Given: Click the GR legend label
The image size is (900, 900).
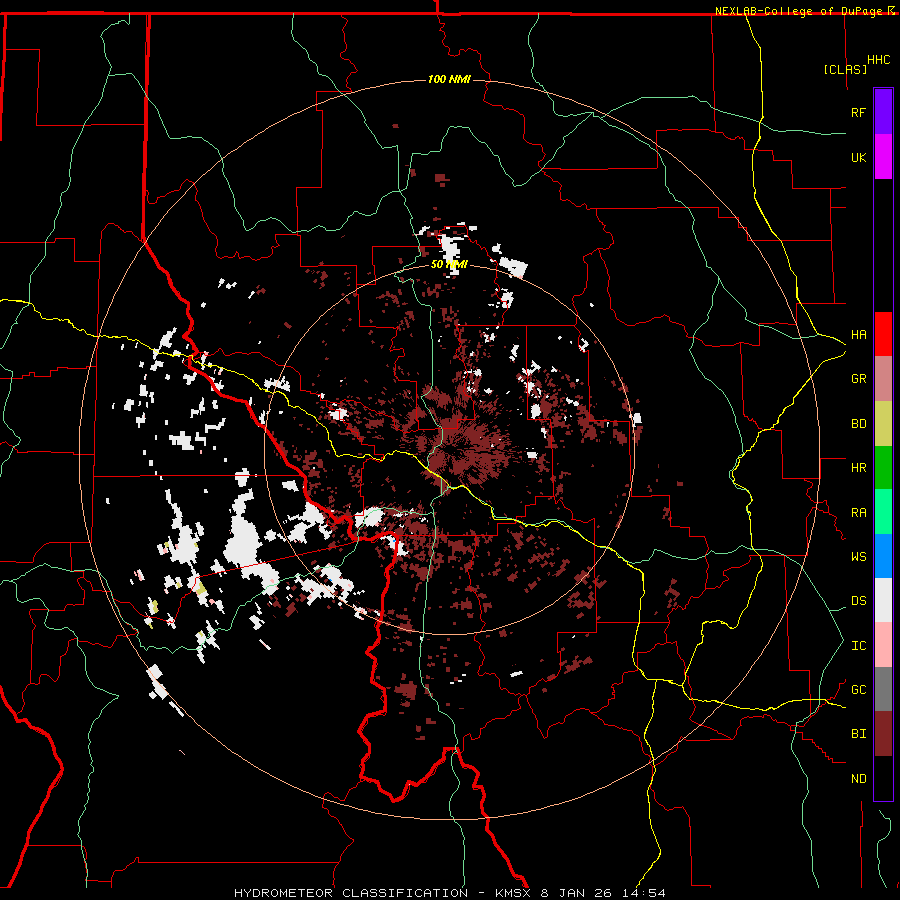Looking at the screenshot, I should pos(858,379).
